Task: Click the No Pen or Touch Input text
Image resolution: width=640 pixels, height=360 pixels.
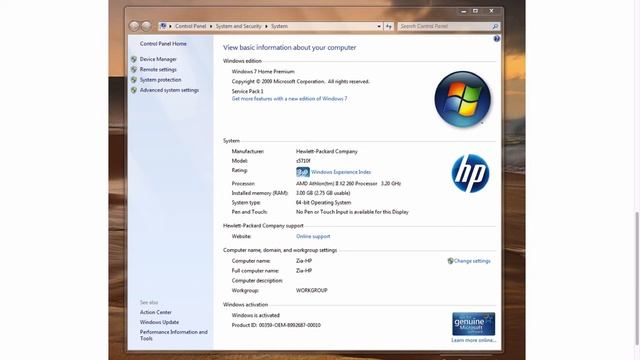Action: [x=352, y=212]
